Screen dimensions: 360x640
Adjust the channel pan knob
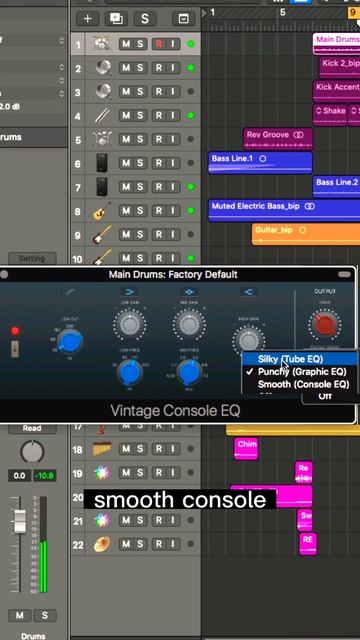tap(32, 452)
